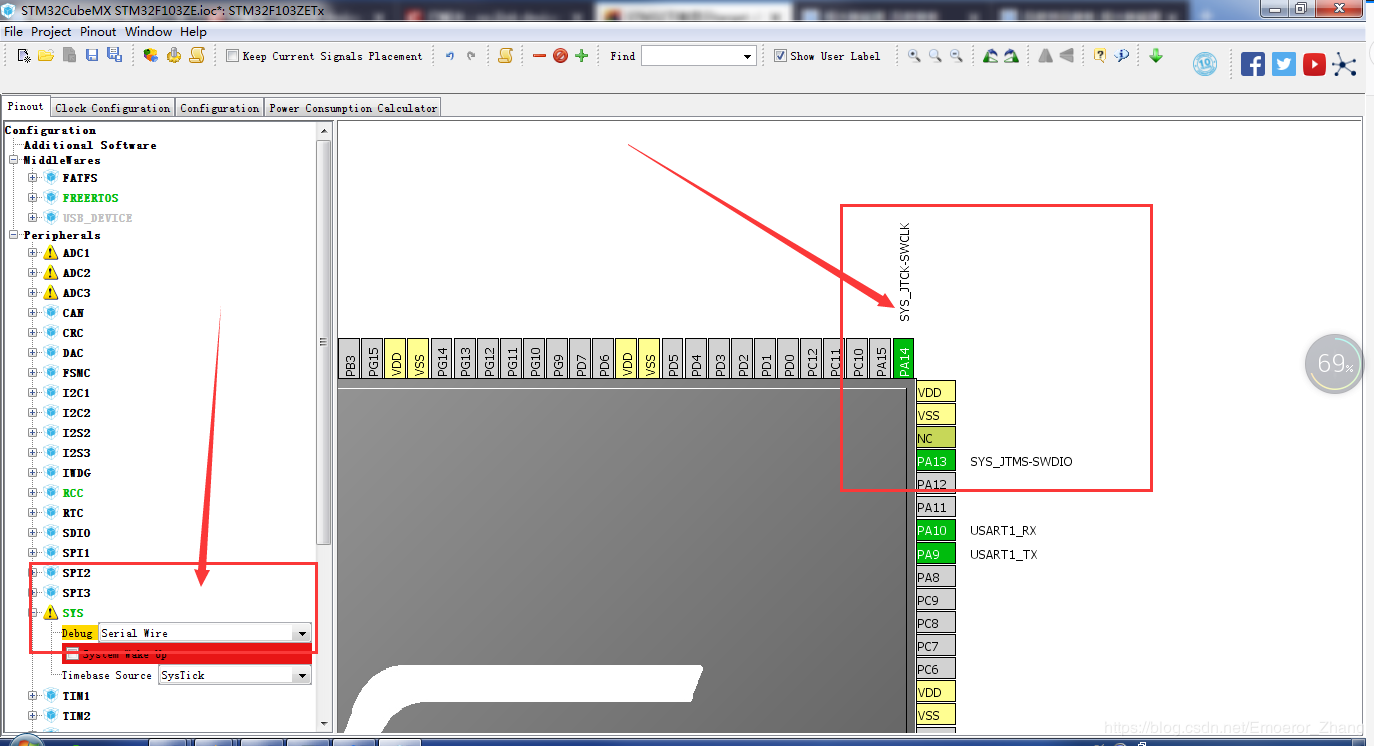Open the ST YouTube channel icon
Viewport: 1374px width, 746px height.
tap(1315, 65)
